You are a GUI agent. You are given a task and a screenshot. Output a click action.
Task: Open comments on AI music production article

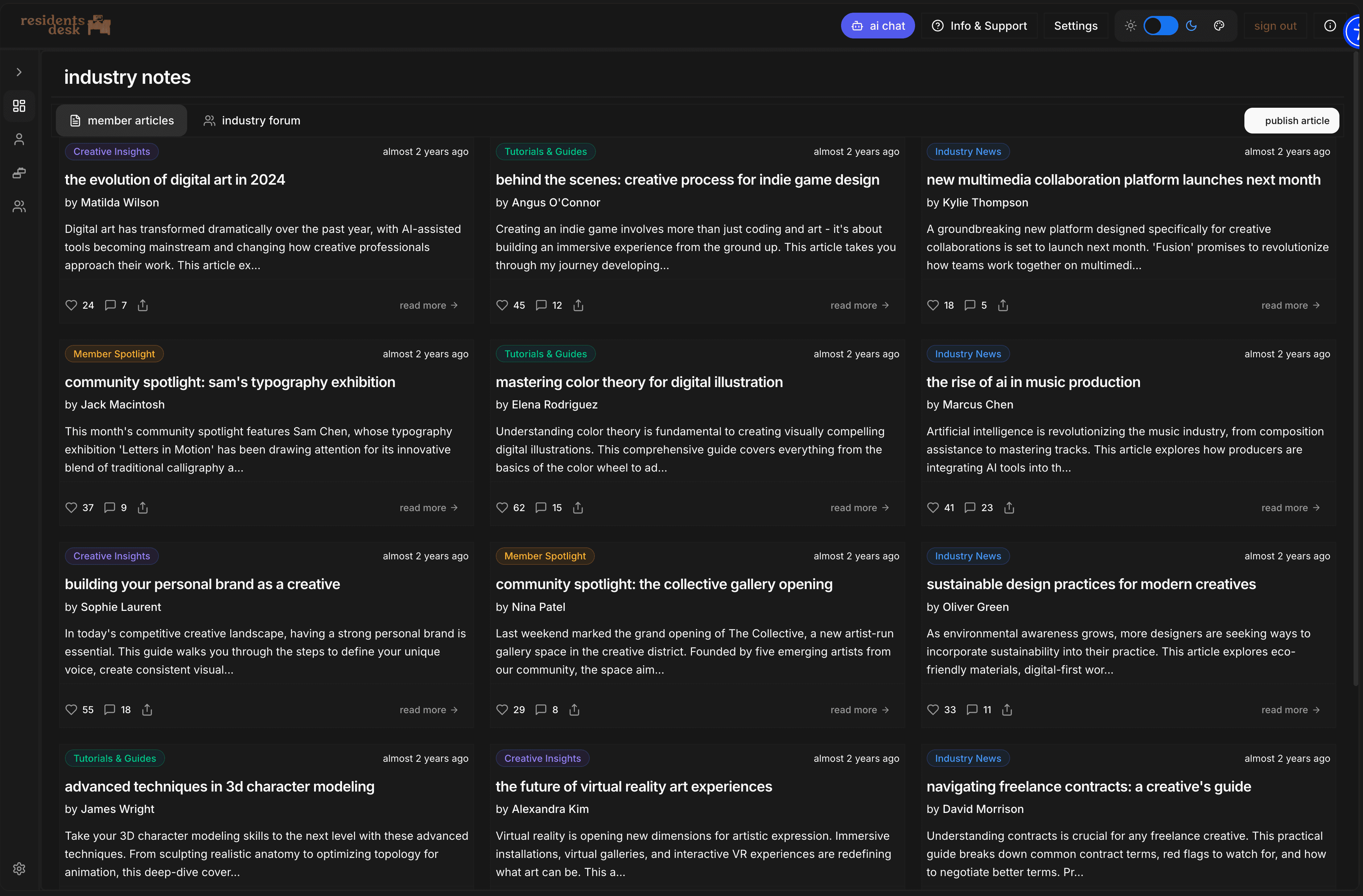(969, 507)
